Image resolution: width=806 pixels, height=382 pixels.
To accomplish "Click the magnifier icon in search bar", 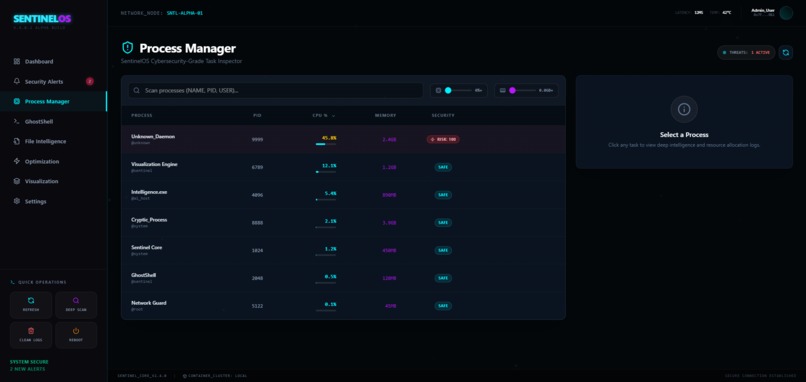I will [x=137, y=90].
